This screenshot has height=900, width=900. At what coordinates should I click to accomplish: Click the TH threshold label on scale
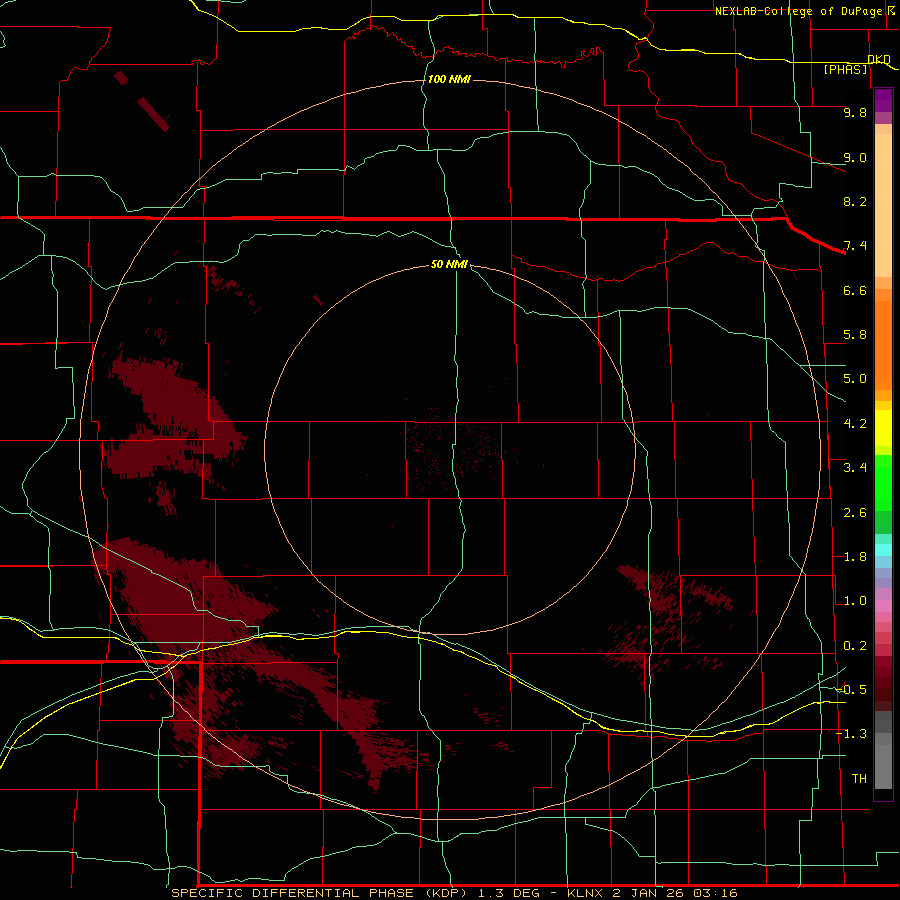point(859,779)
